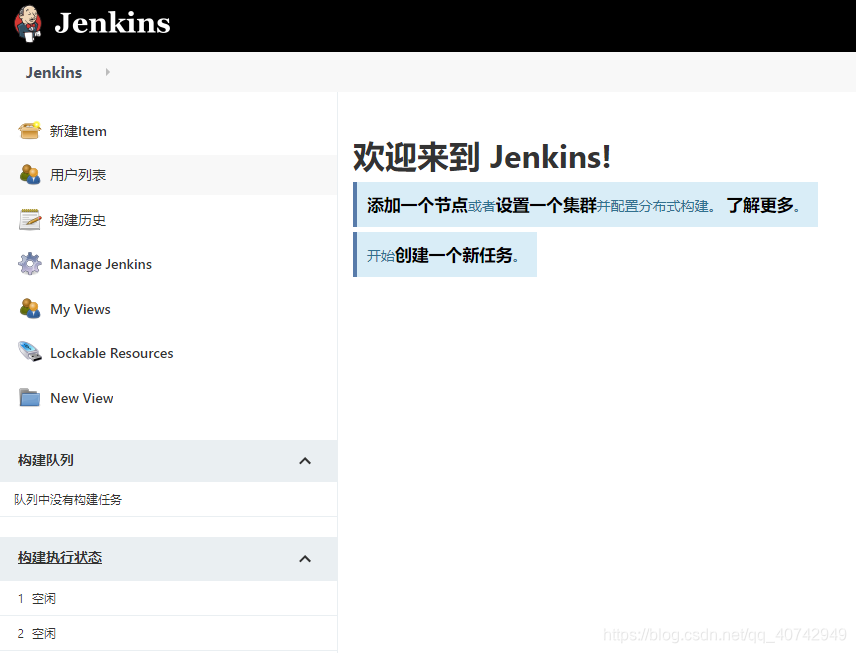Open the 构建历史 menu entry

tap(78, 220)
